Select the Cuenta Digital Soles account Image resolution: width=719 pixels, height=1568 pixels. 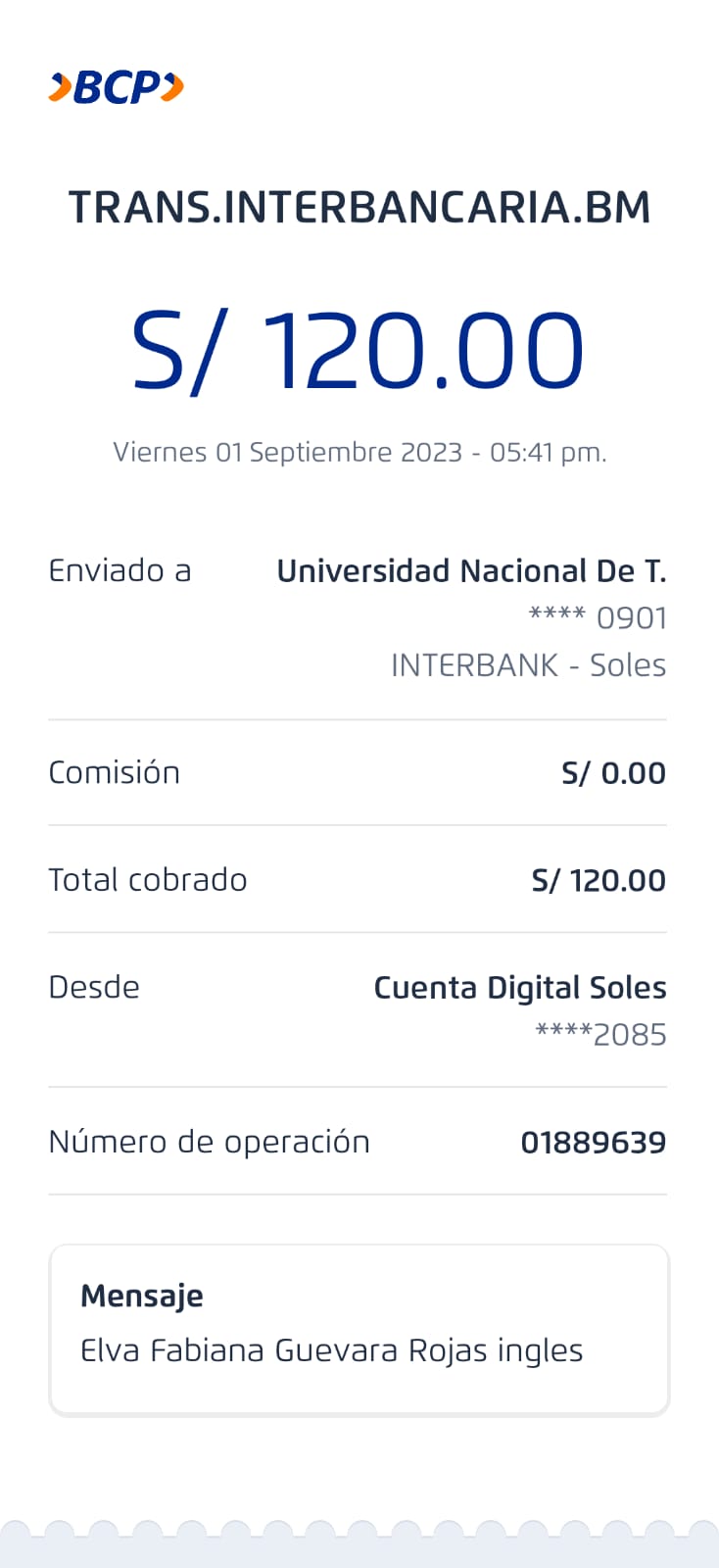(520, 988)
